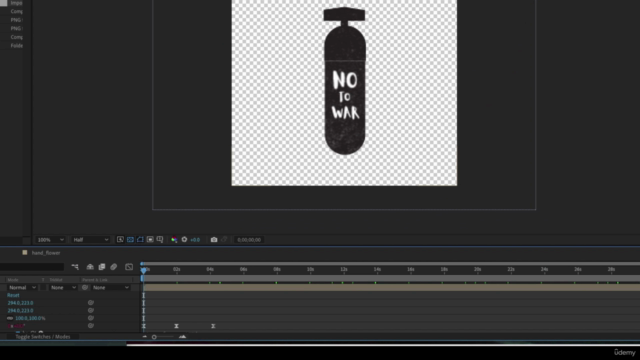Click the timeline layer search field

coord(32,267)
